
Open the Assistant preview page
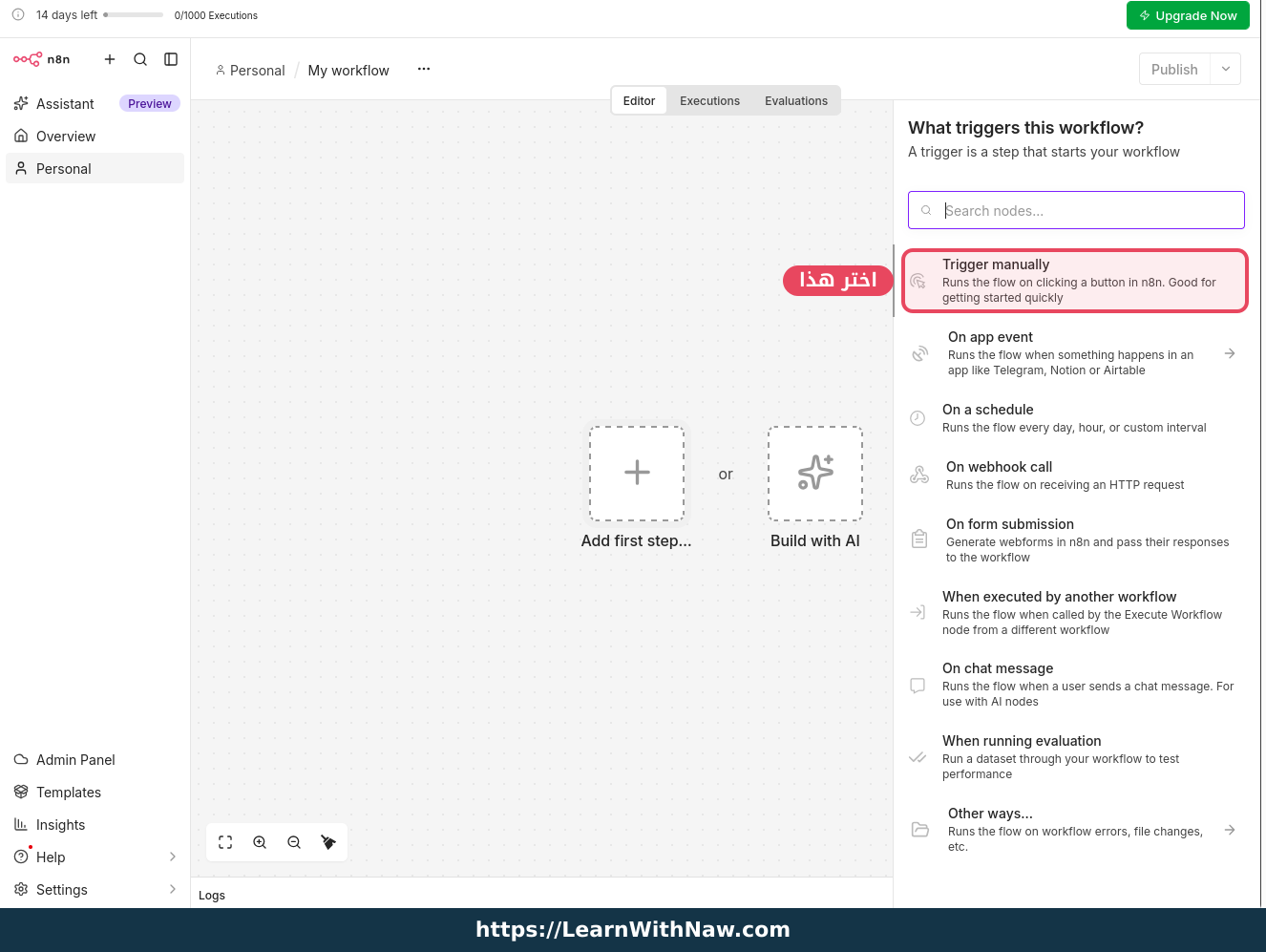95,104
